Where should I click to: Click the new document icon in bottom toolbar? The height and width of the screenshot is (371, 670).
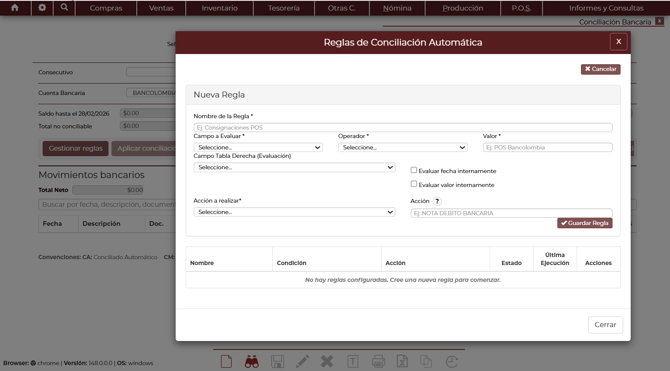(226, 362)
